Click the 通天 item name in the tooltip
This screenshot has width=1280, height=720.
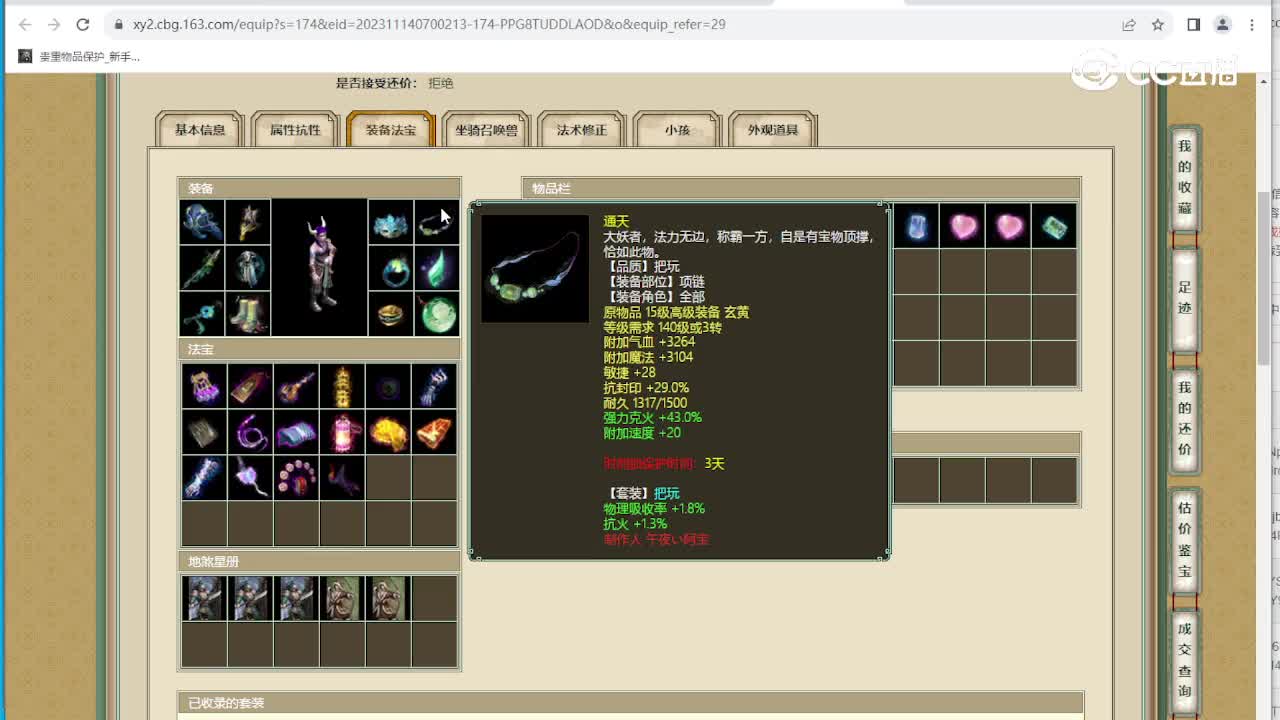(x=616, y=222)
